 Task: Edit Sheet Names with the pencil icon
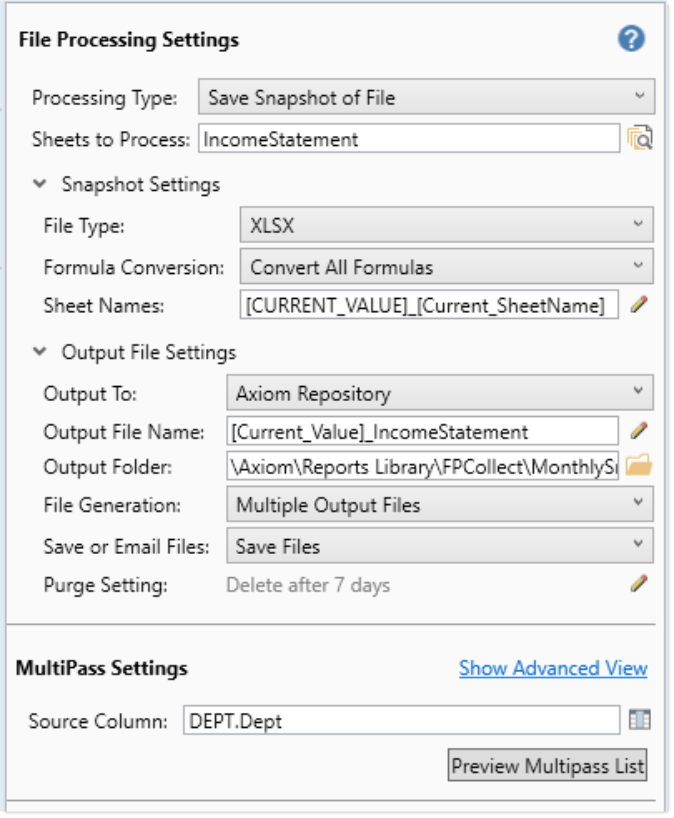tap(639, 305)
